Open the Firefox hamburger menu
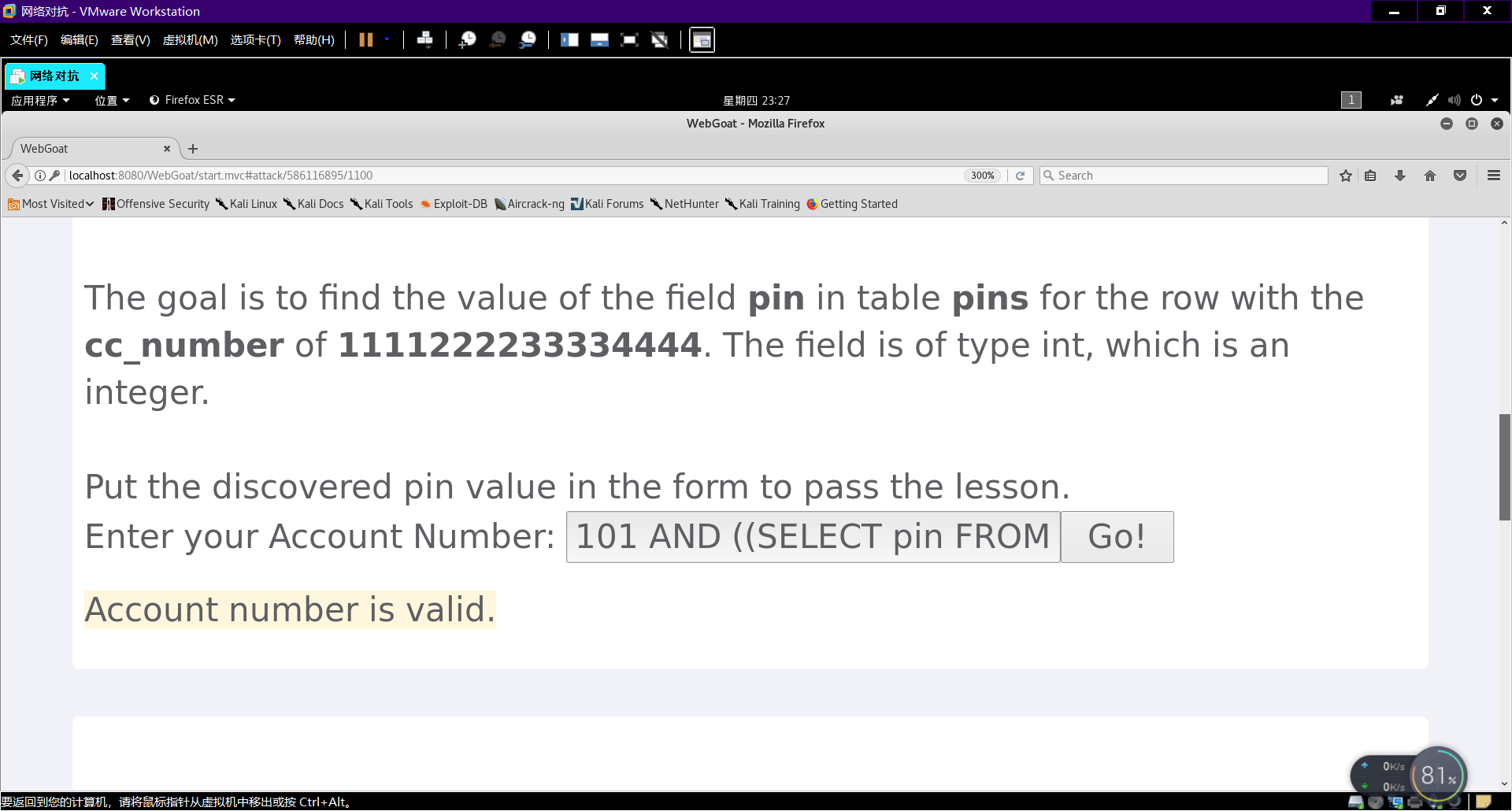Screen dimensions: 1512x811 (x=1494, y=176)
